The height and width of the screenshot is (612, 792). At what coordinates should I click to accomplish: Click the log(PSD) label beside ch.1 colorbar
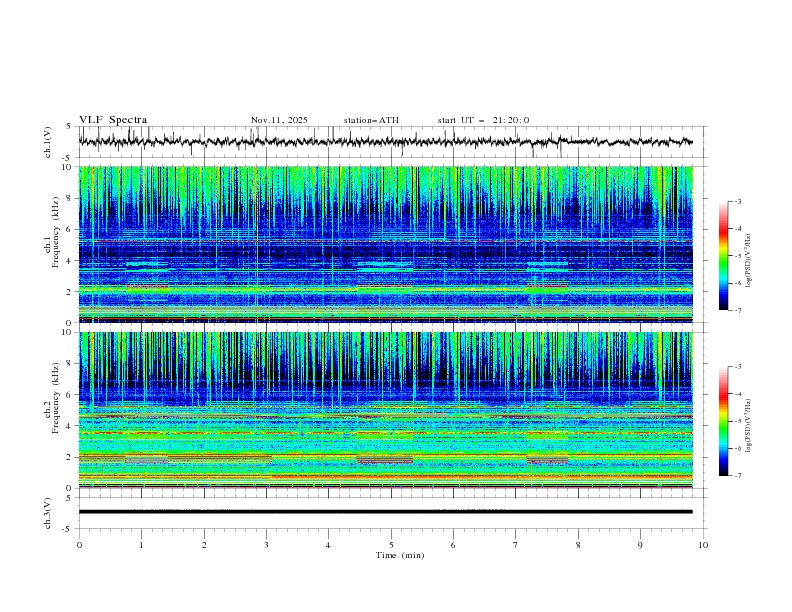pyautogui.click(x=749, y=261)
